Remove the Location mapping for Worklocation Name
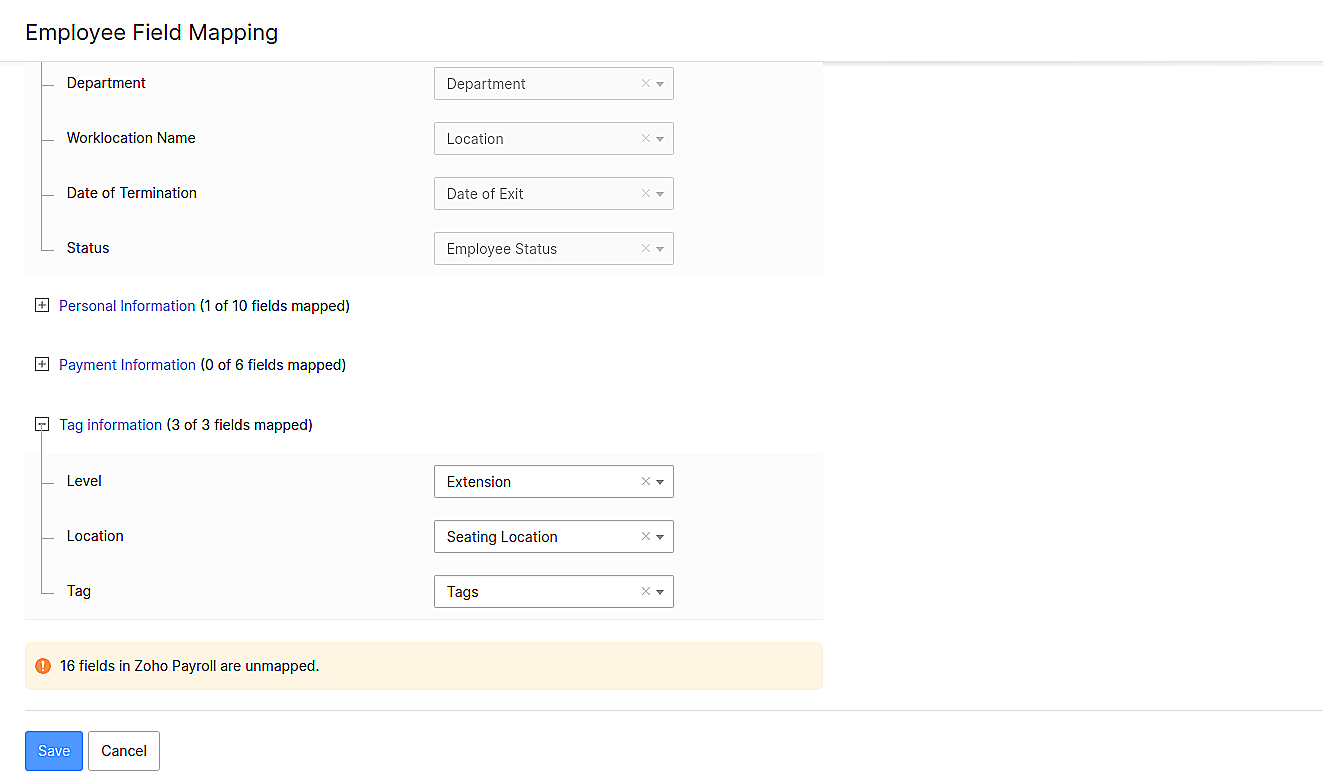 645,139
